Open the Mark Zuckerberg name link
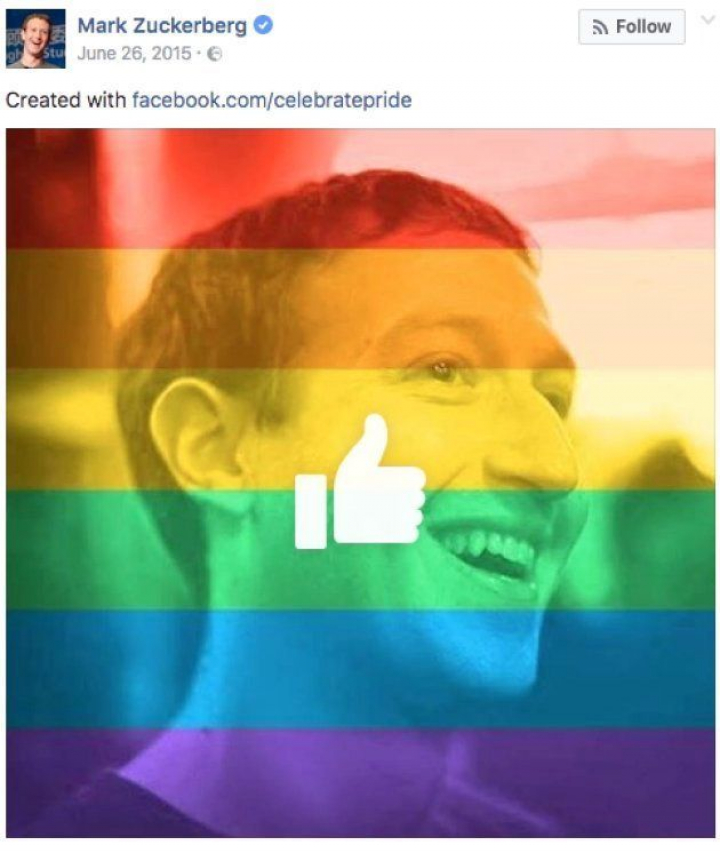Viewport: 720px width, 853px height. coord(162,26)
